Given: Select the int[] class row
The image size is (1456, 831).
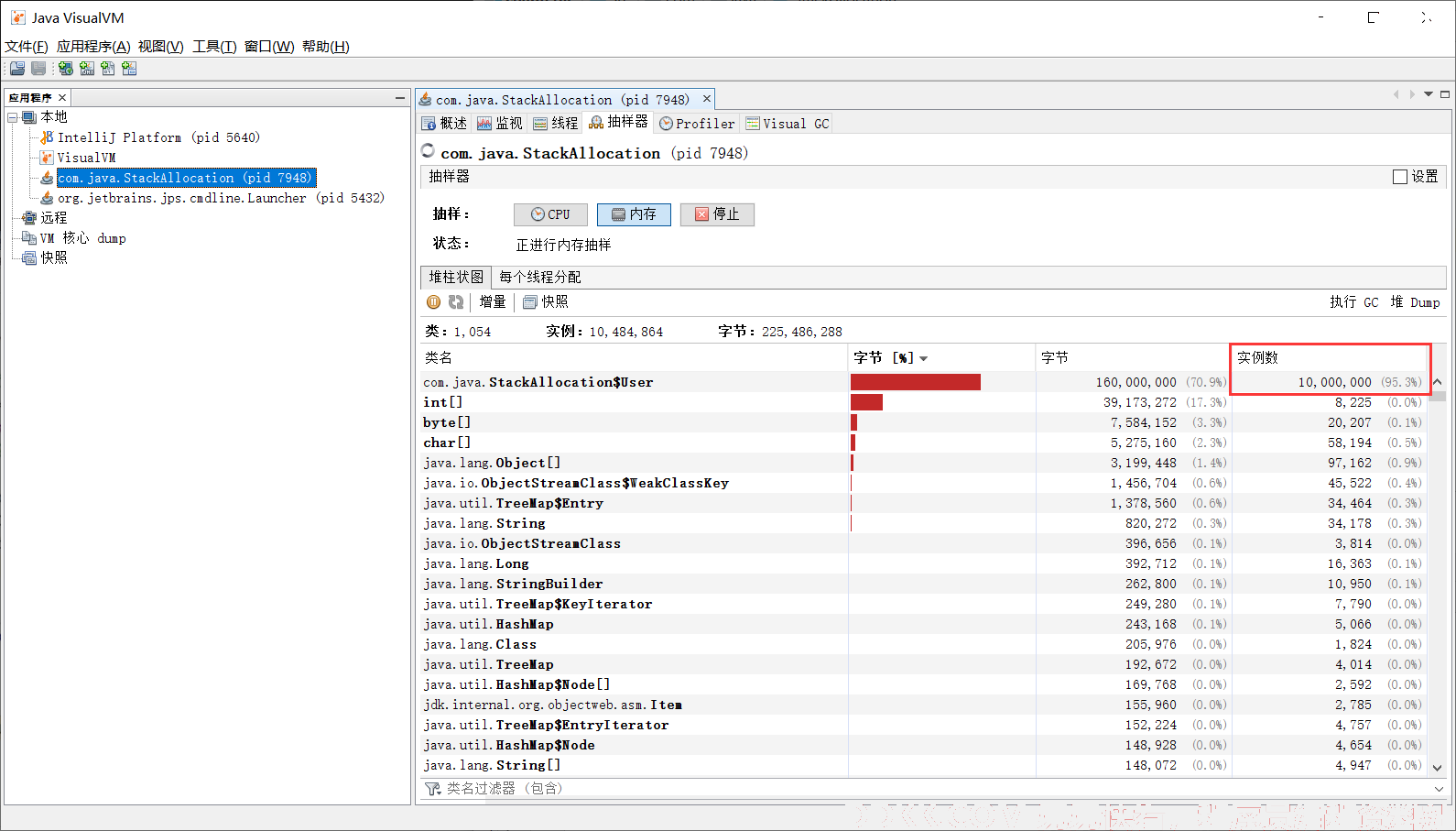Looking at the screenshot, I should [x=924, y=402].
